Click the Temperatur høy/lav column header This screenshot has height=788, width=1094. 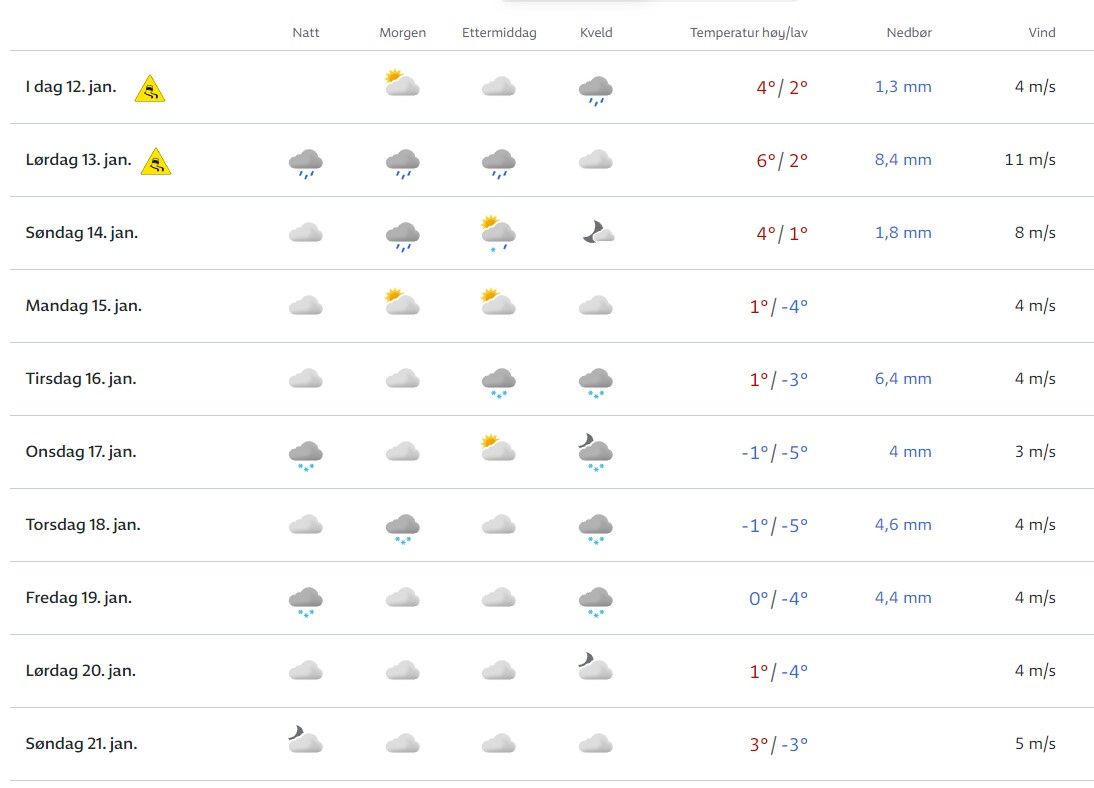[748, 33]
